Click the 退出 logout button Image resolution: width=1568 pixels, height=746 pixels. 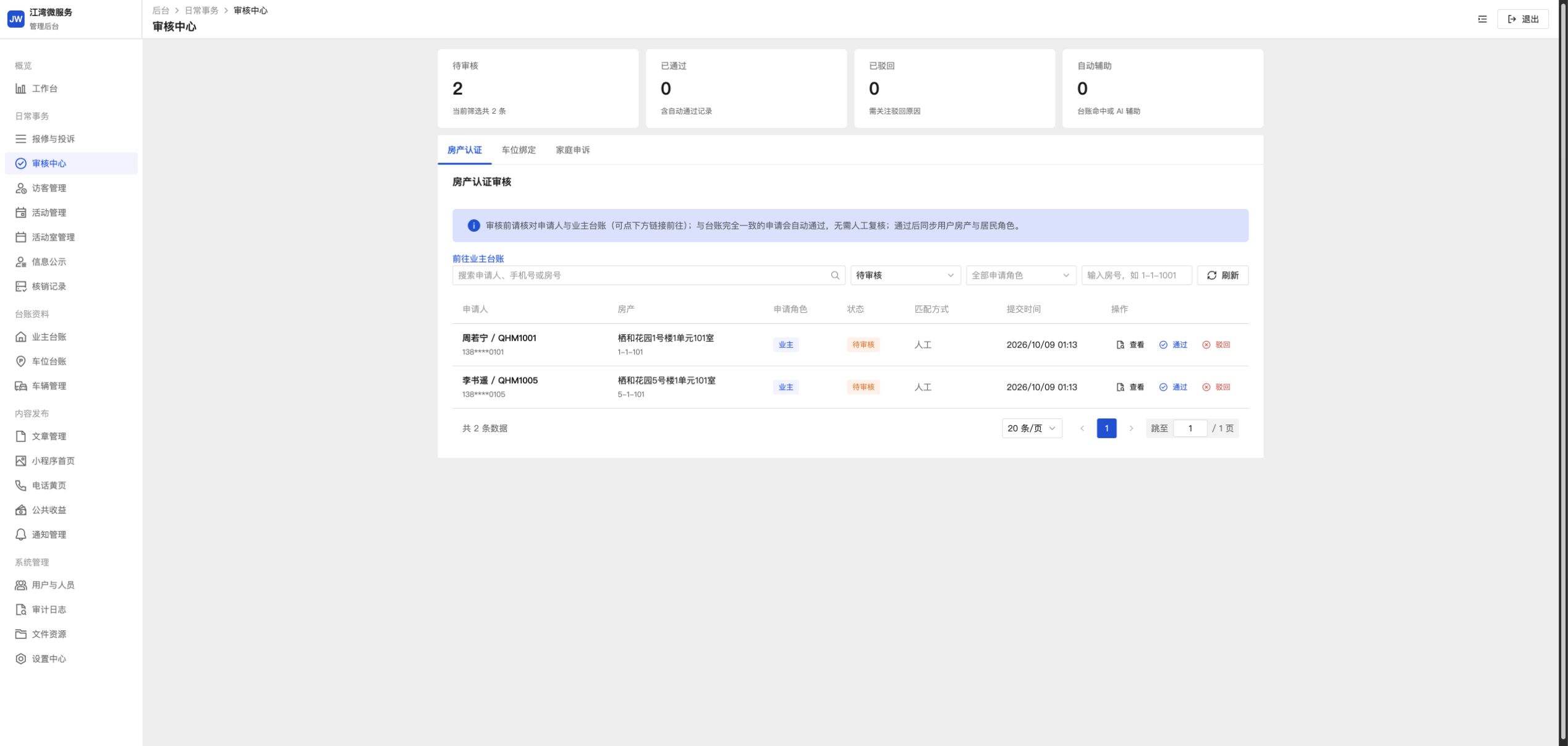coord(1523,19)
